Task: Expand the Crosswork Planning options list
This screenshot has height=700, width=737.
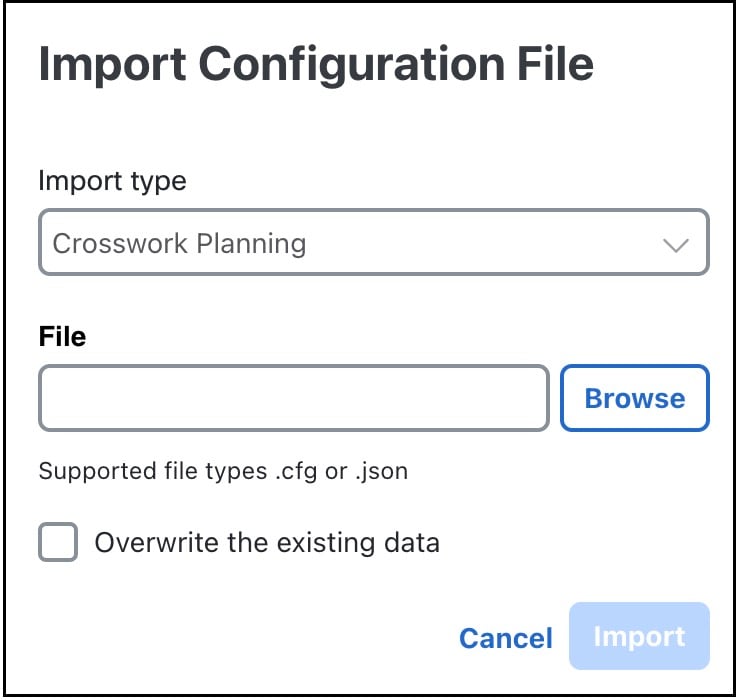Action: [x=374, y=243]
